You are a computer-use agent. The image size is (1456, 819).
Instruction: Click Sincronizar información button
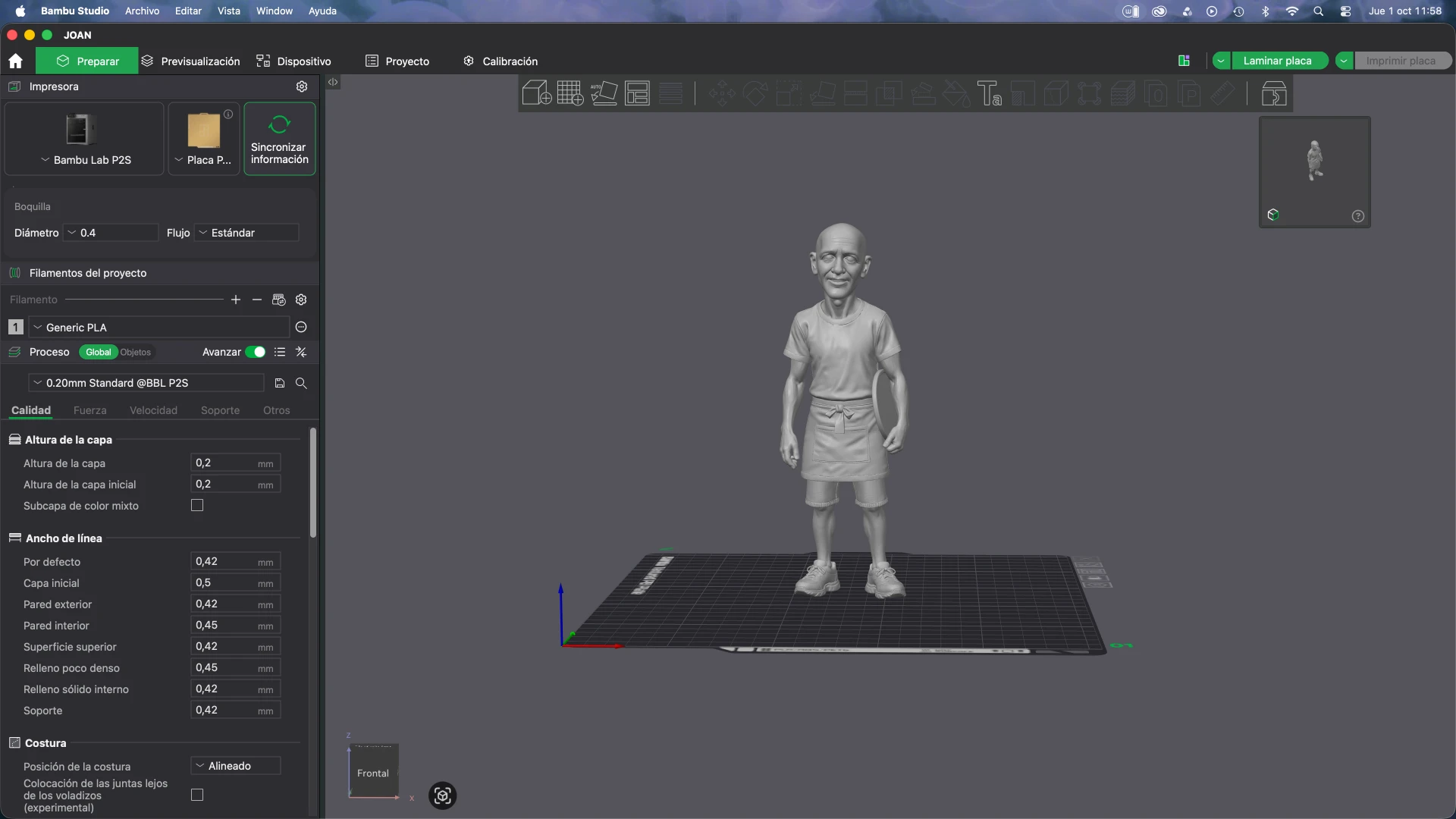[280, 139]
